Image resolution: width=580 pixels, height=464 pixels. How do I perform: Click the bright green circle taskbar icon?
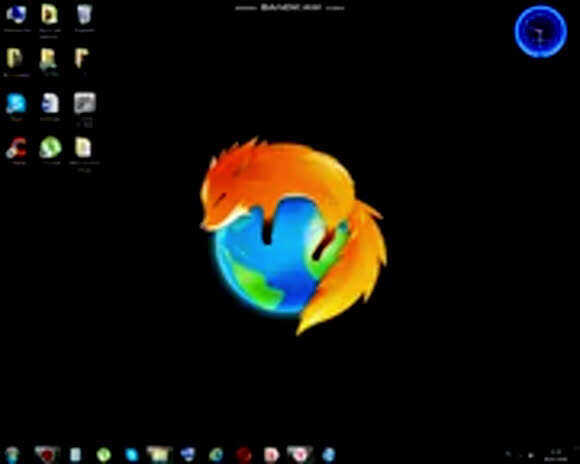tap(104, 454)
